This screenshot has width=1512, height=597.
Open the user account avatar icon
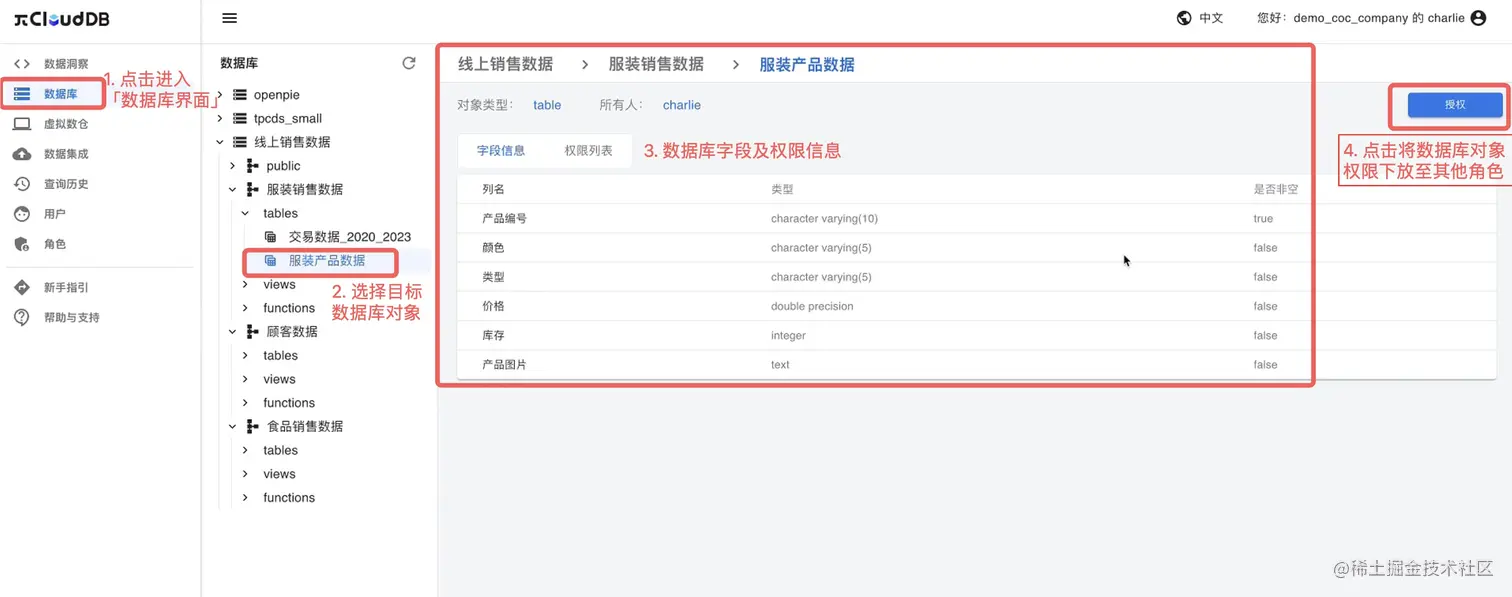[x=1478, y=18]
